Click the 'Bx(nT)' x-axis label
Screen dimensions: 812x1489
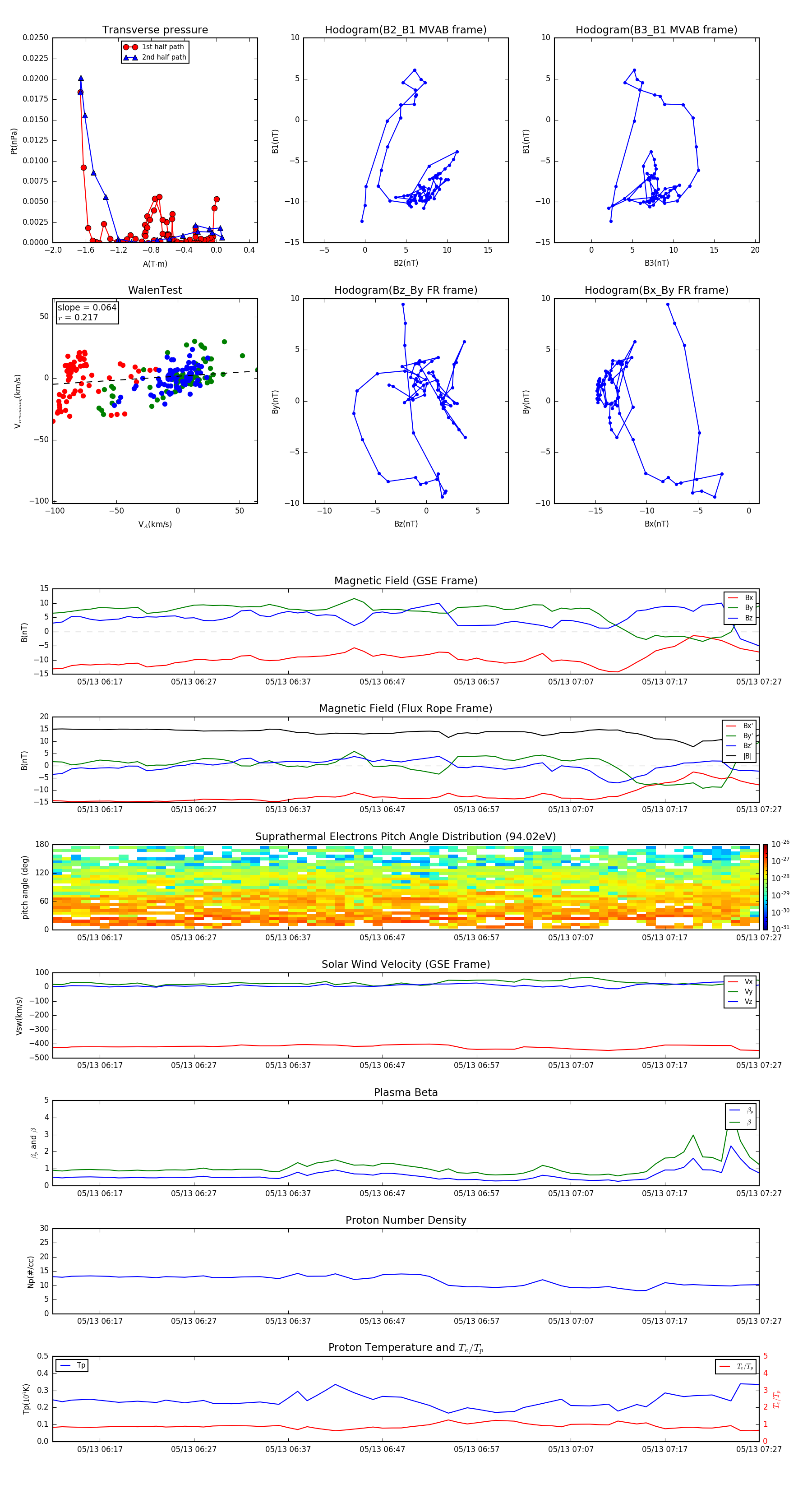[x=656, y=524]
